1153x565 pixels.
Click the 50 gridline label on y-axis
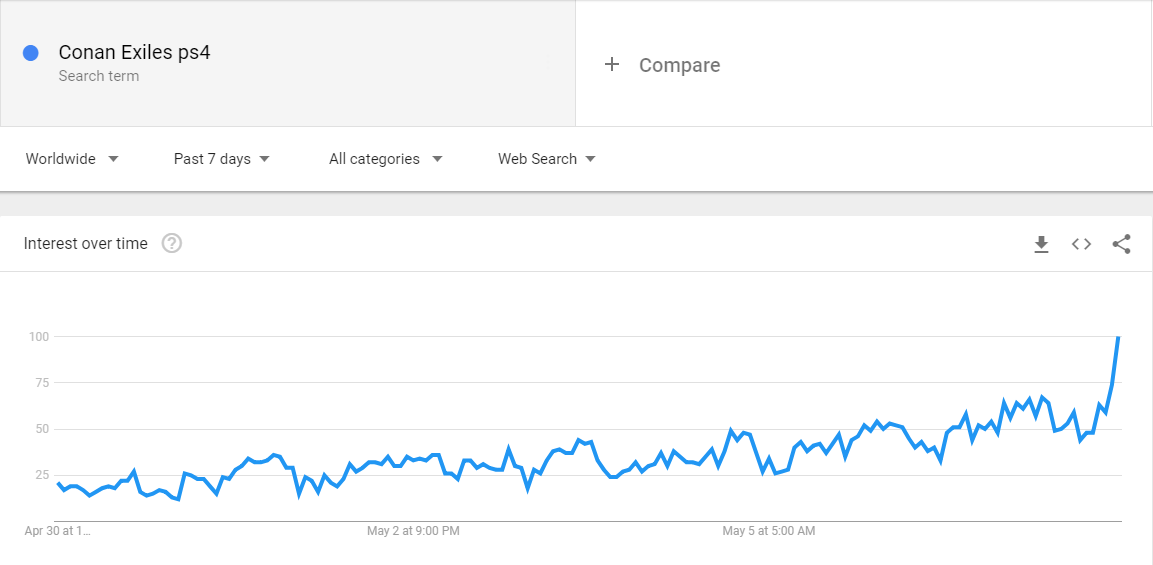pos(40,429)
